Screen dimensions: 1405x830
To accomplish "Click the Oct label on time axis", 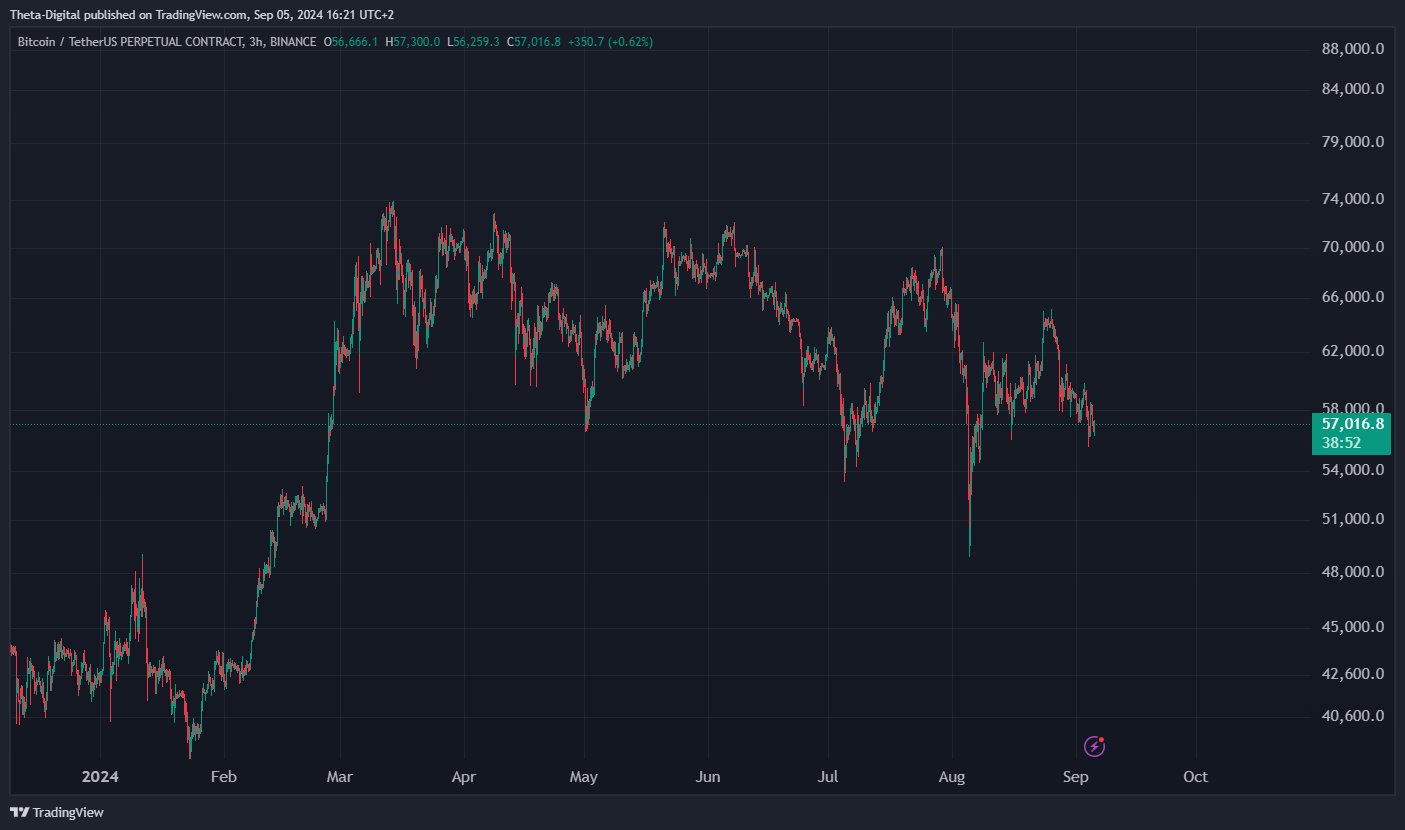I will pos(1195,777).
